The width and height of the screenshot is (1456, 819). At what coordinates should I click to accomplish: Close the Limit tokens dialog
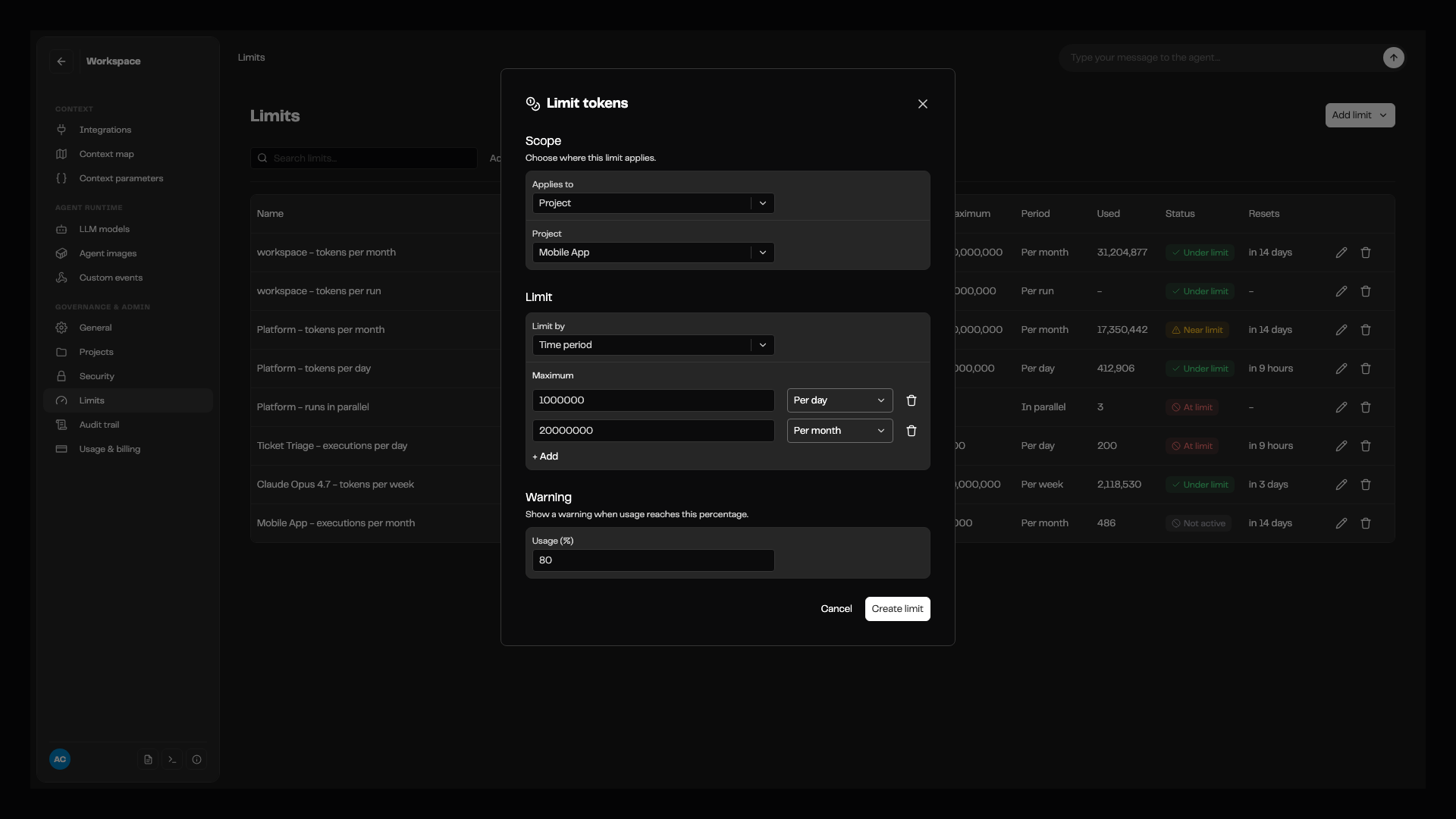(x=922, y=104)
